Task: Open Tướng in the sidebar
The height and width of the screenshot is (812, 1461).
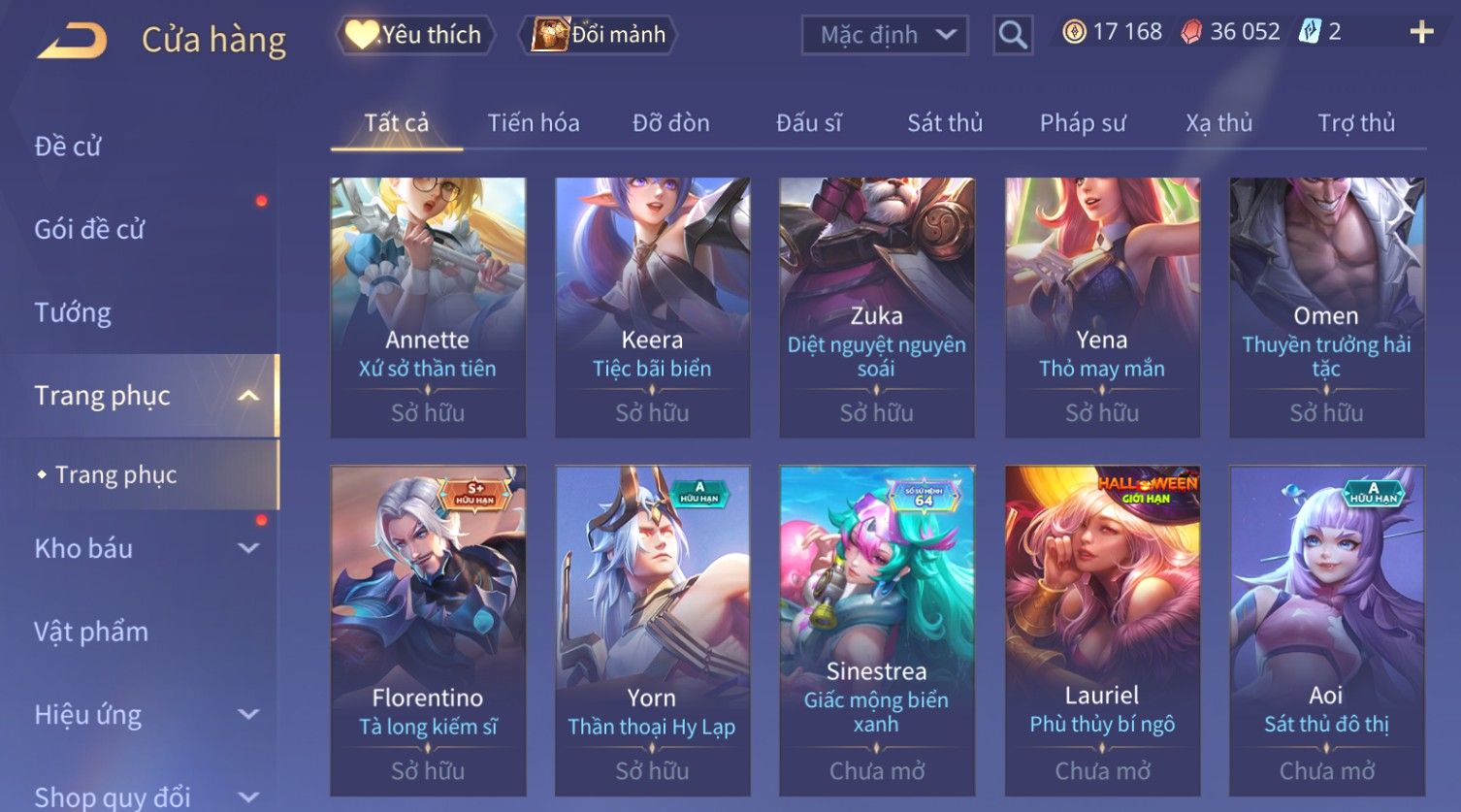Action: pyautogui.click(x=73, y=312)
